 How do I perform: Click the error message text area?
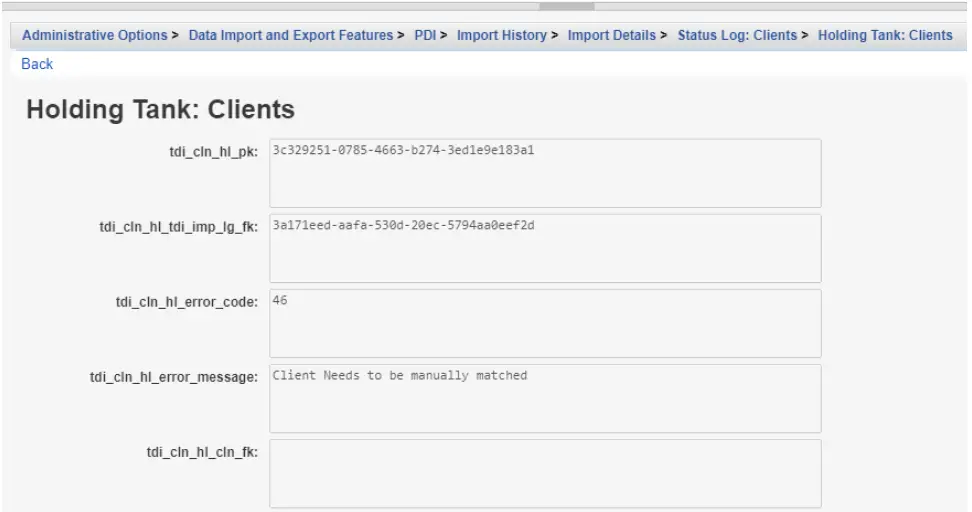545,398
